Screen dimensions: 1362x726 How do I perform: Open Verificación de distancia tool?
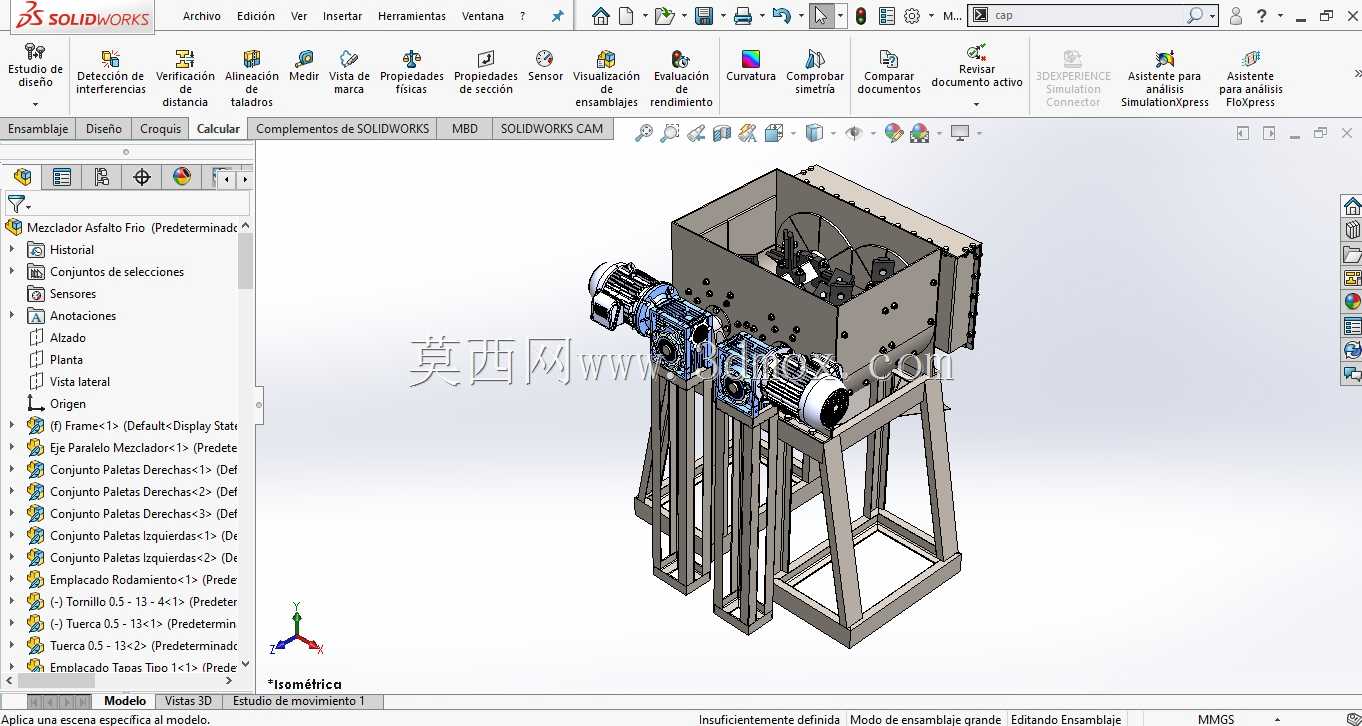[185, 78]
